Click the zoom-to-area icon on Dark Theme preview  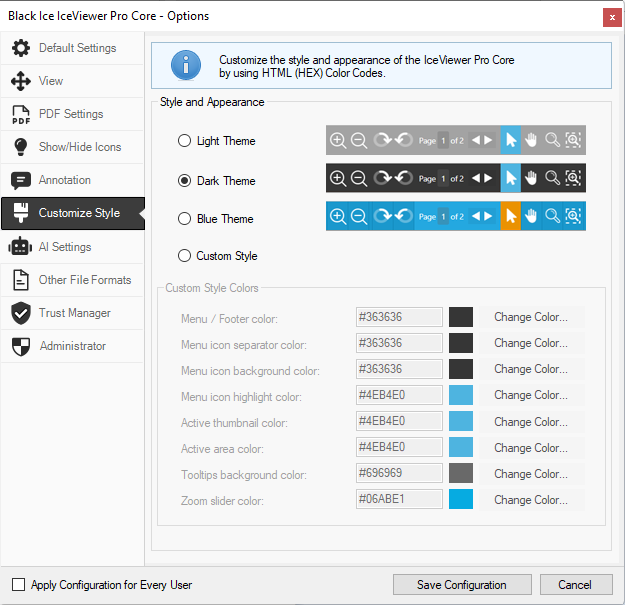(573, 178)
